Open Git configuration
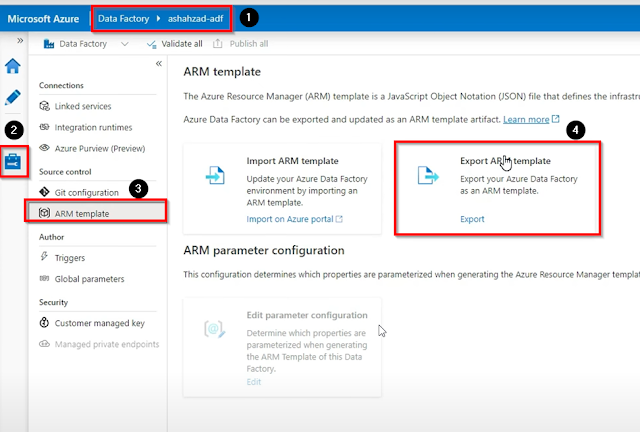Viewport: 640px width, 432px height. pos(87,193)
